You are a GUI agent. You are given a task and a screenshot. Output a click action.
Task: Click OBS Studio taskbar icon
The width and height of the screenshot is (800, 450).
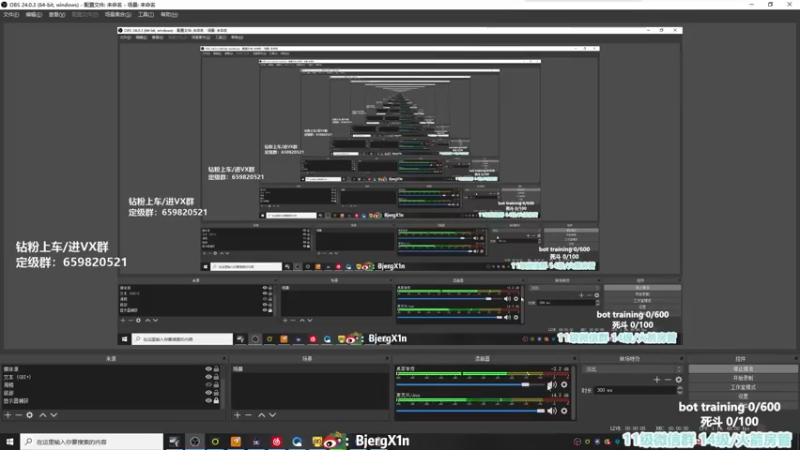(x=195, y=441)
